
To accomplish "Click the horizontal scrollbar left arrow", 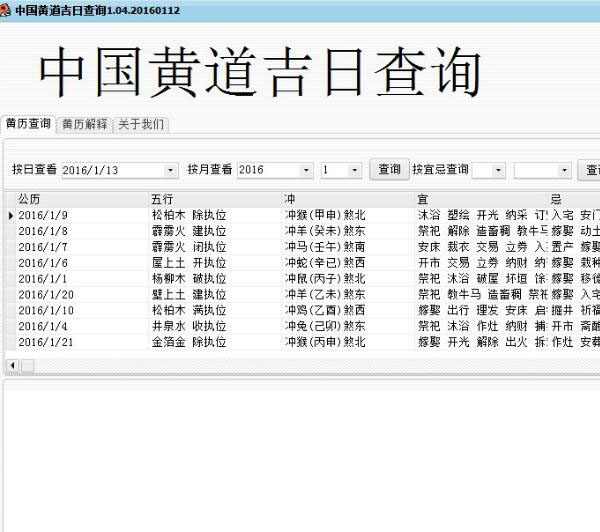I will 13,366.
